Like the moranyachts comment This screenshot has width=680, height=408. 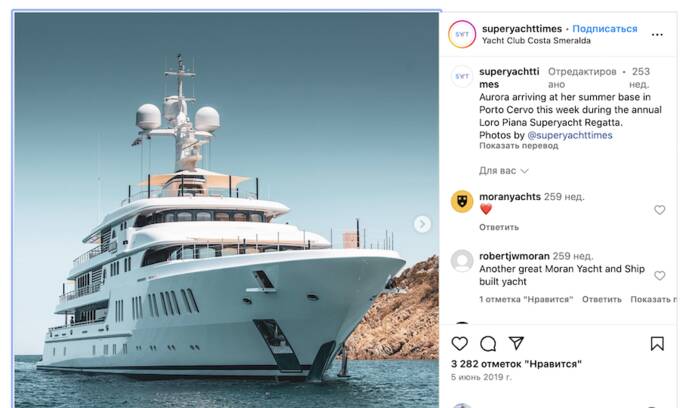659,210
